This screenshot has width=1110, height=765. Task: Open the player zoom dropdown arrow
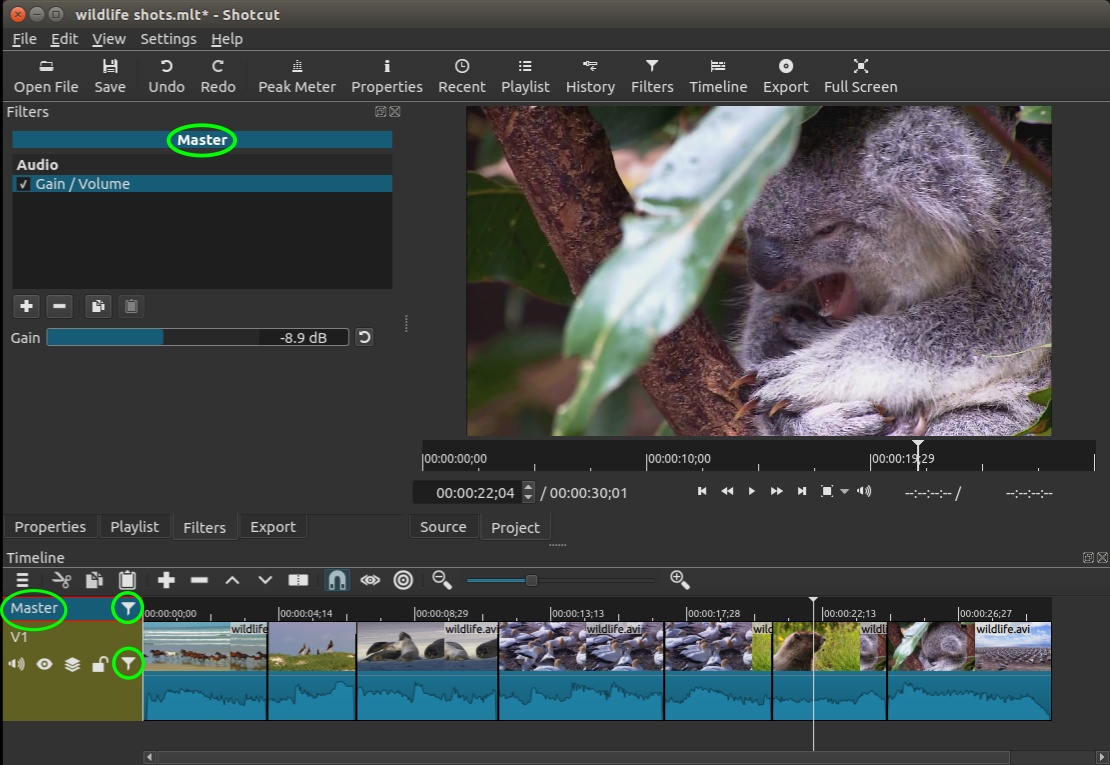844,492
